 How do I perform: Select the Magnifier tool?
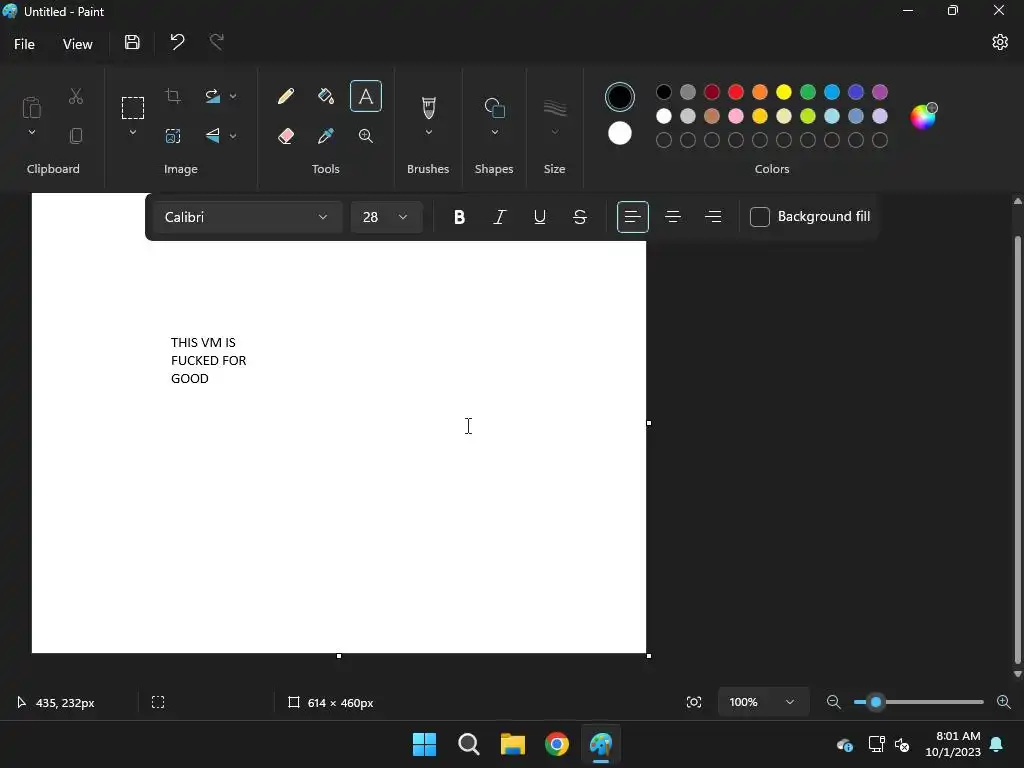366,136
